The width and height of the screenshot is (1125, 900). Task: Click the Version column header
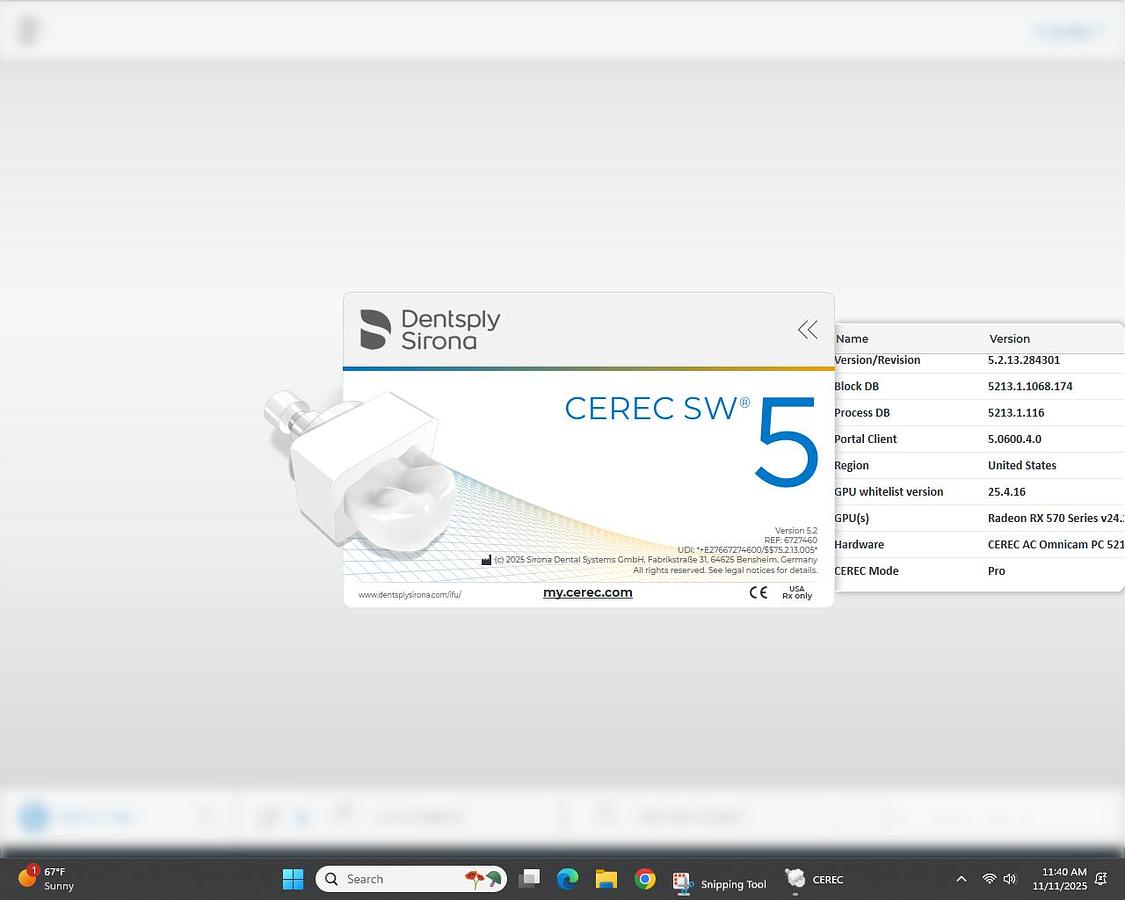coord(1009,338)
